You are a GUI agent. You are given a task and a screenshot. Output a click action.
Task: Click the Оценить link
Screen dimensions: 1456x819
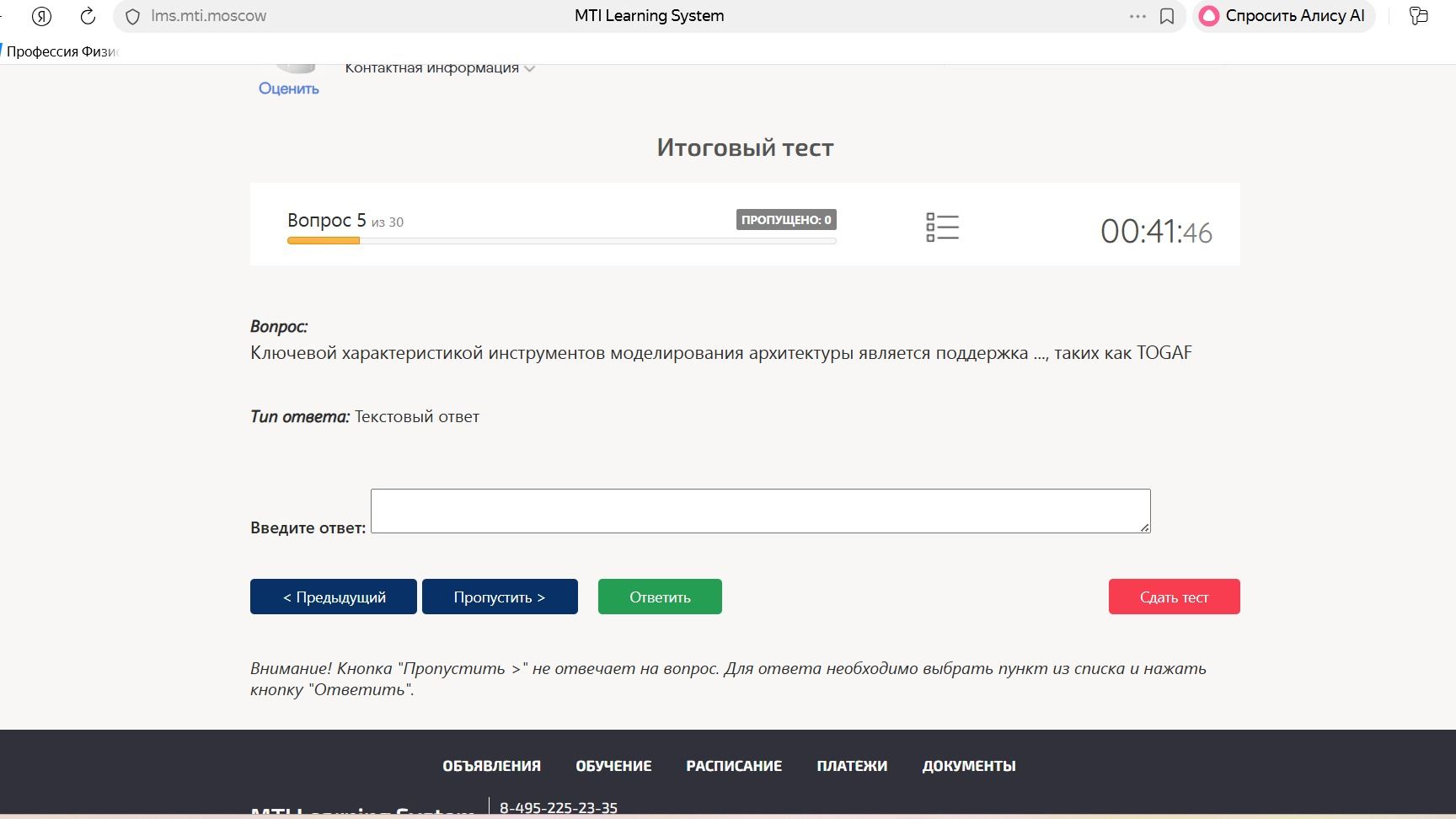[x=289, y=88]
